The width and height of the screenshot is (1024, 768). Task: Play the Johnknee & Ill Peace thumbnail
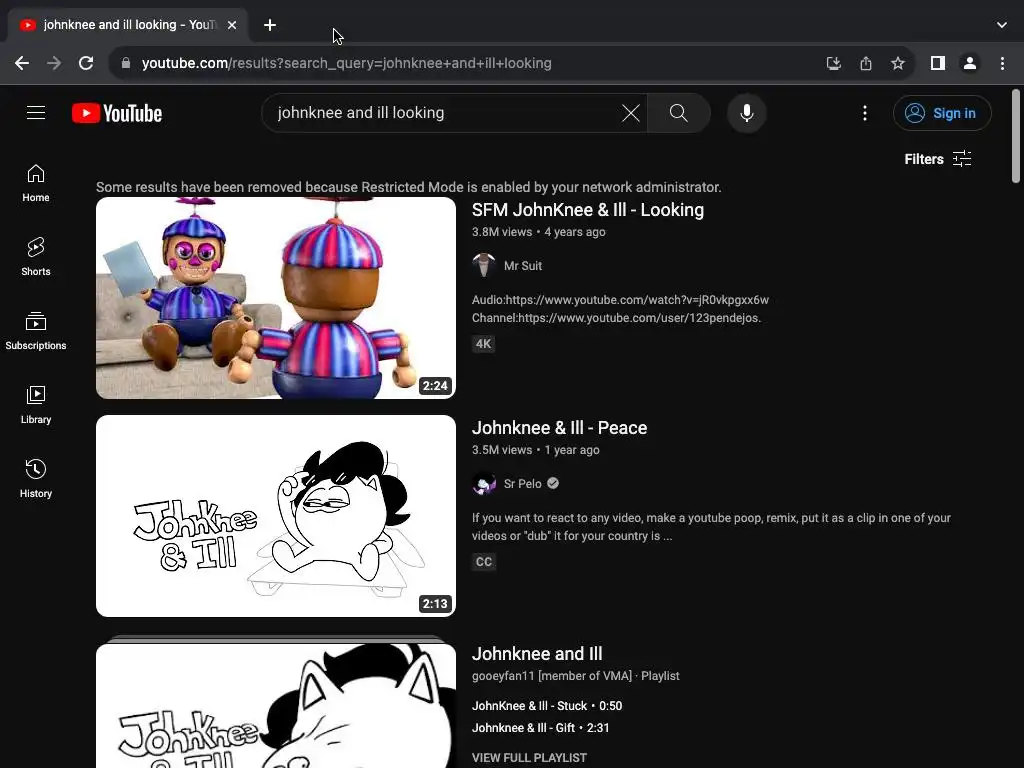click(x=276, y=516)
